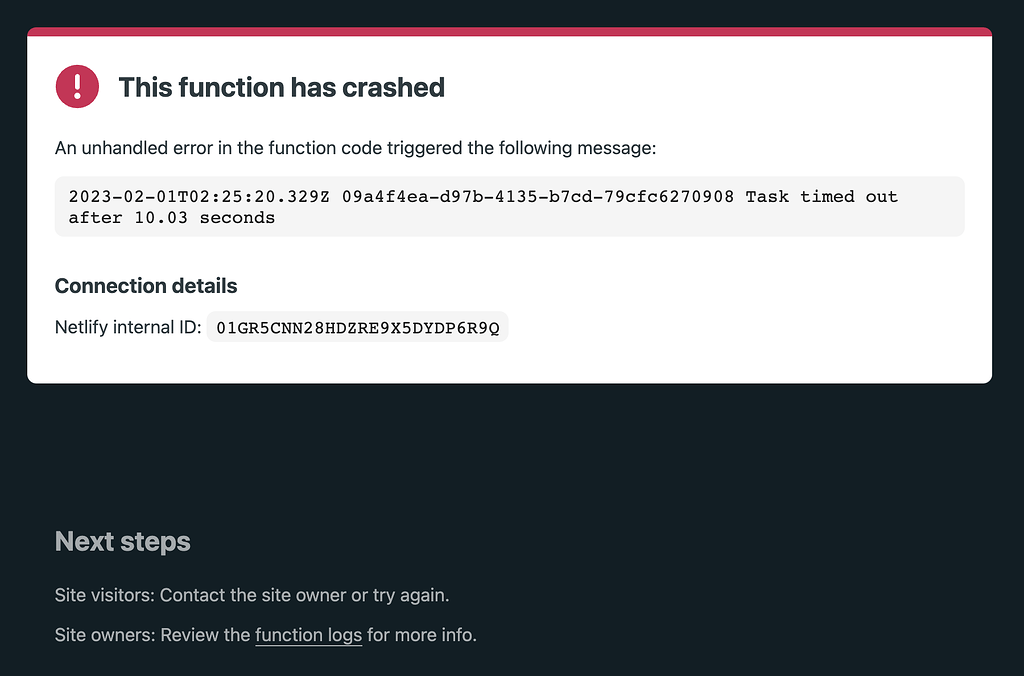Click the error timestamp 2023-02-01T02:25:20.329Z
This screenshot has width=1024, height=676.
click(x=199, y=197)
